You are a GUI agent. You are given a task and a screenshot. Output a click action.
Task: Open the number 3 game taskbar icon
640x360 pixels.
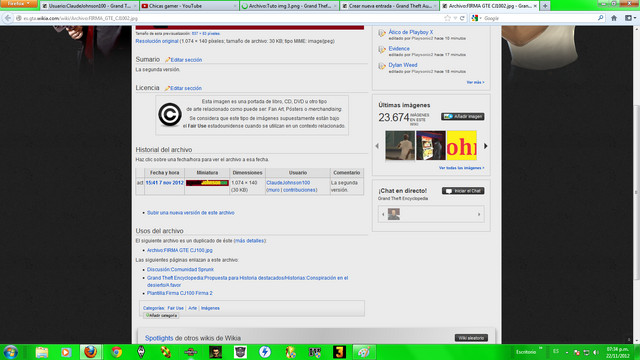(x=340, y=352)
